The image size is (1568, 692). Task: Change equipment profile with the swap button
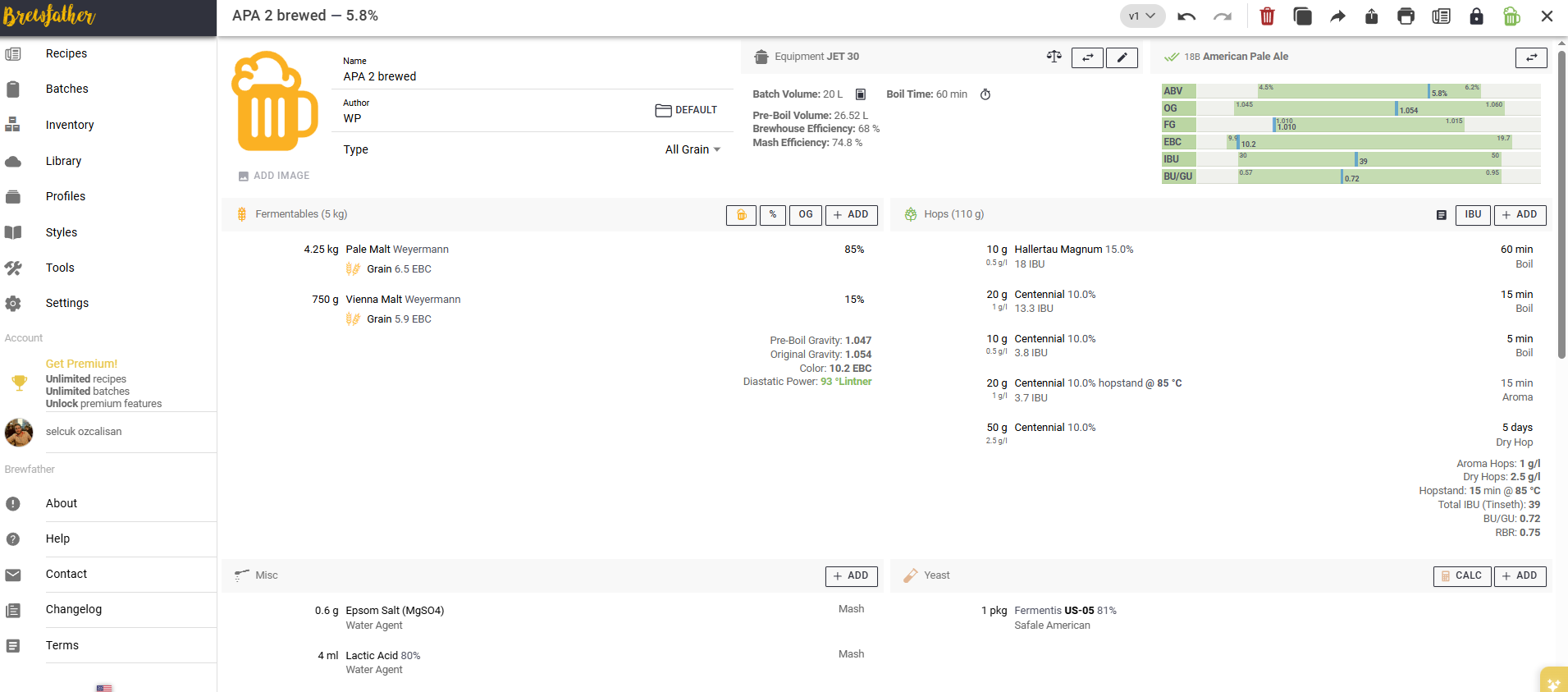point(1087,57)
